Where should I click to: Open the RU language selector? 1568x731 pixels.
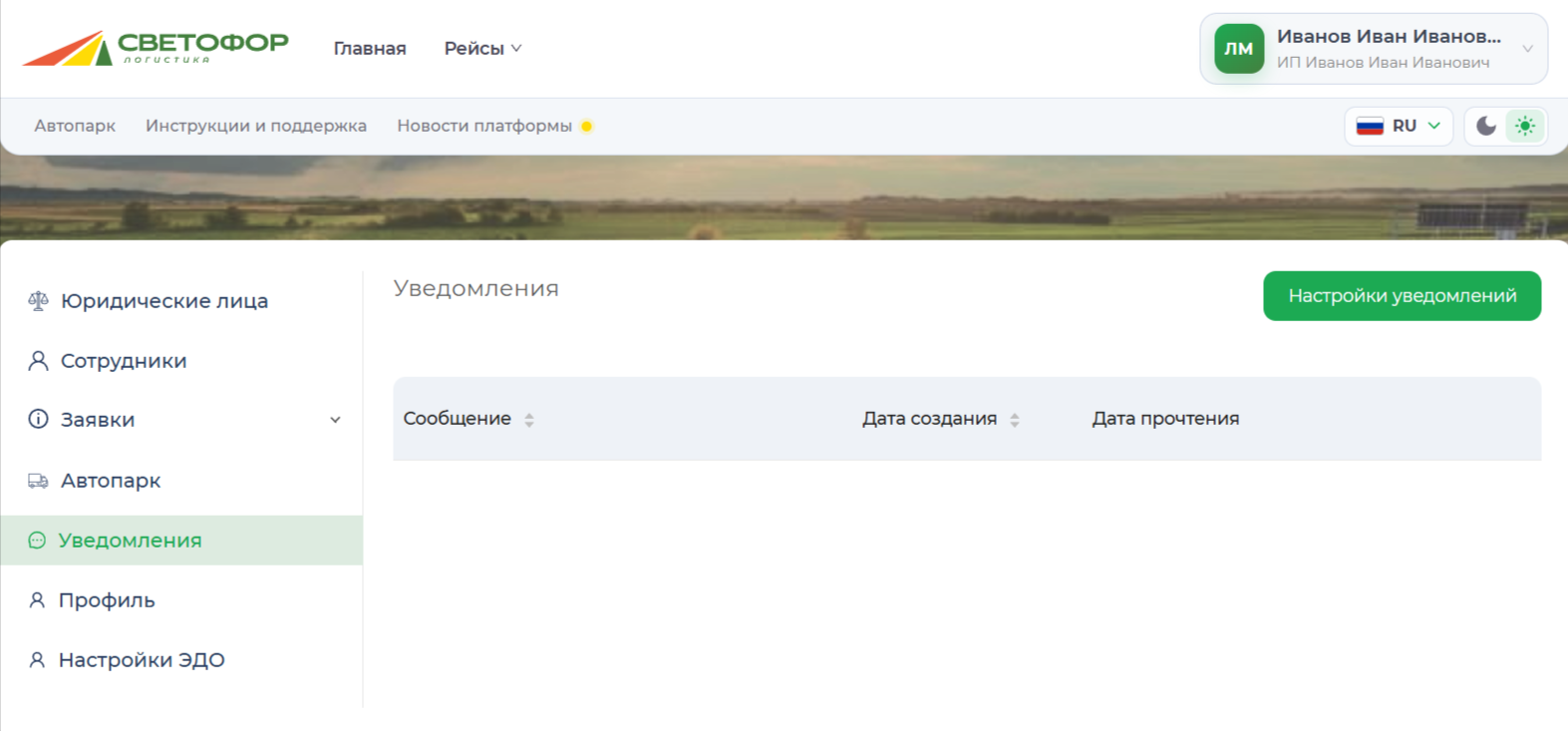[1399, 127]
